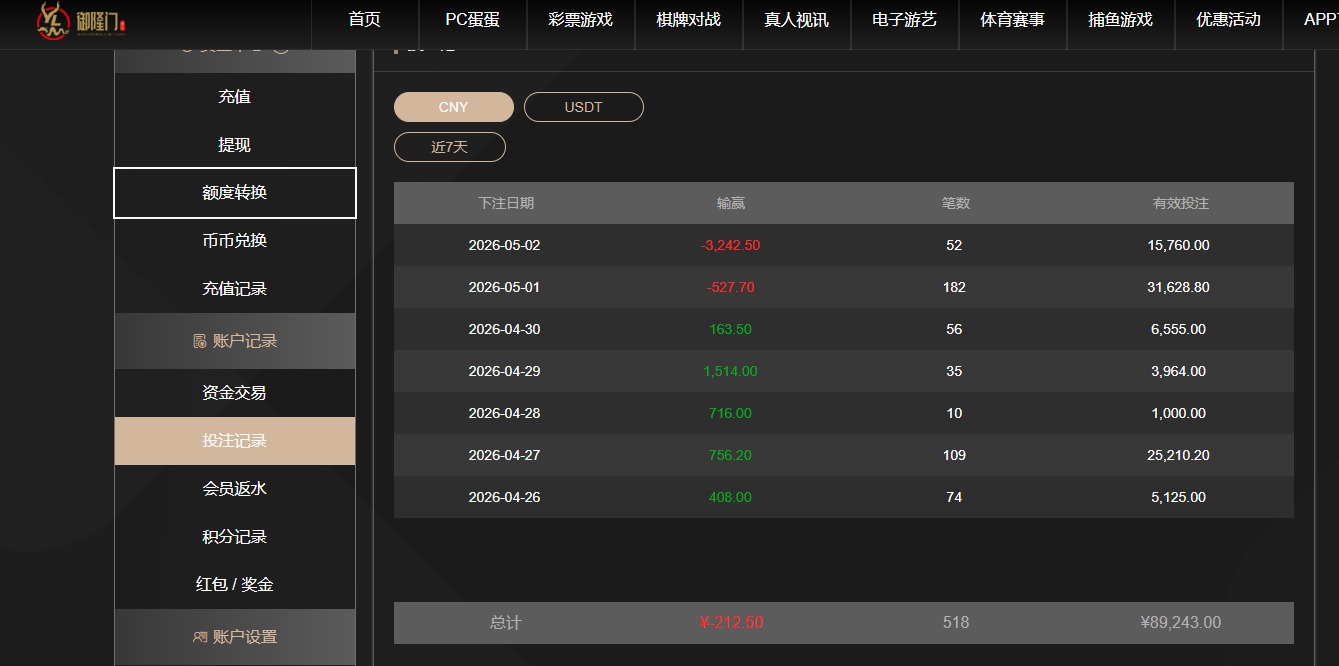Viewport: 1339px width, 666px height.
Task: Open 积分记录 in sidebar
Action: click(x=235, y=537)
